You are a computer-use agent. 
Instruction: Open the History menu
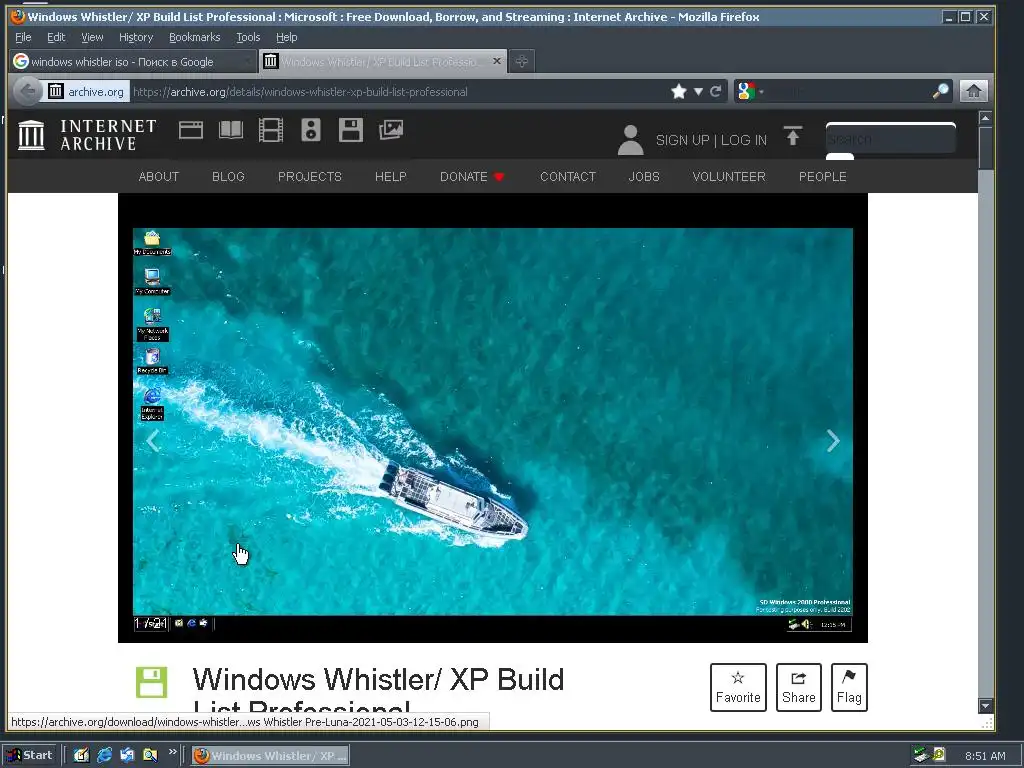(x=136, y=37)
